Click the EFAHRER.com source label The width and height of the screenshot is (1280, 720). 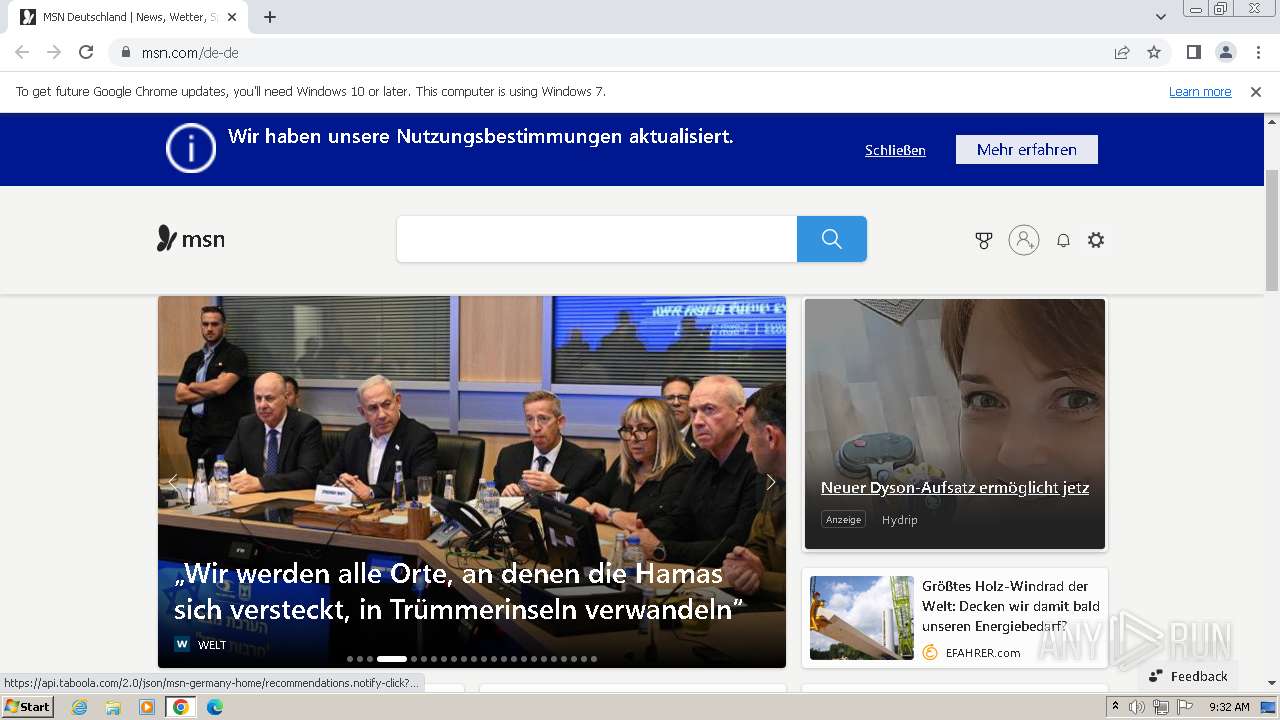click(983, 653)
